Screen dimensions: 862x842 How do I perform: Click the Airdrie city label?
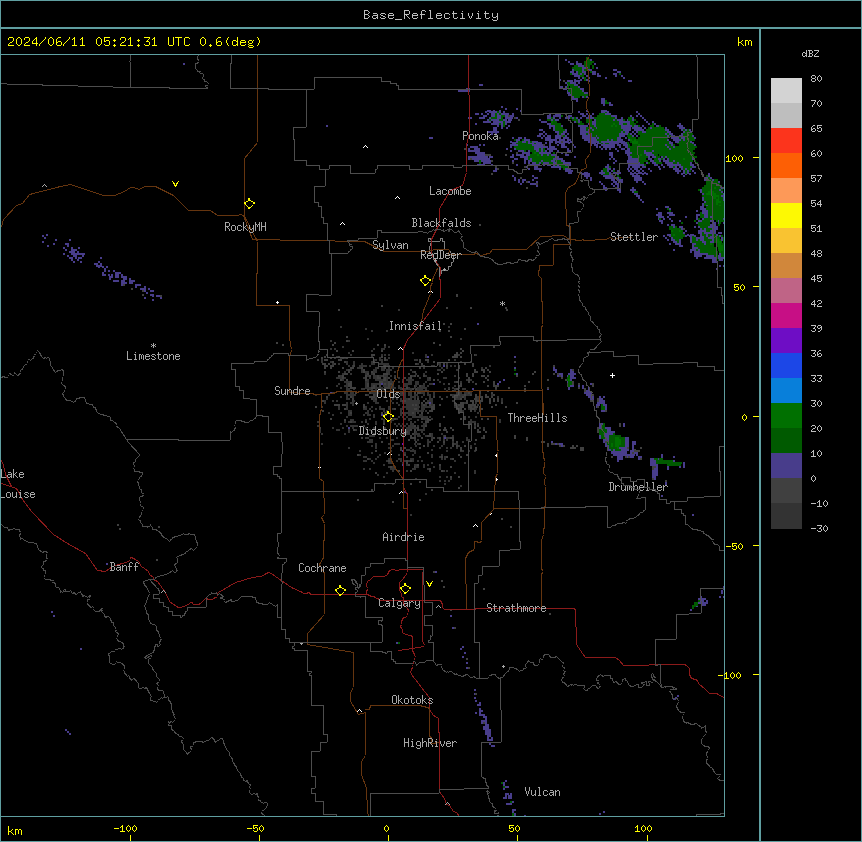[404, 537]
